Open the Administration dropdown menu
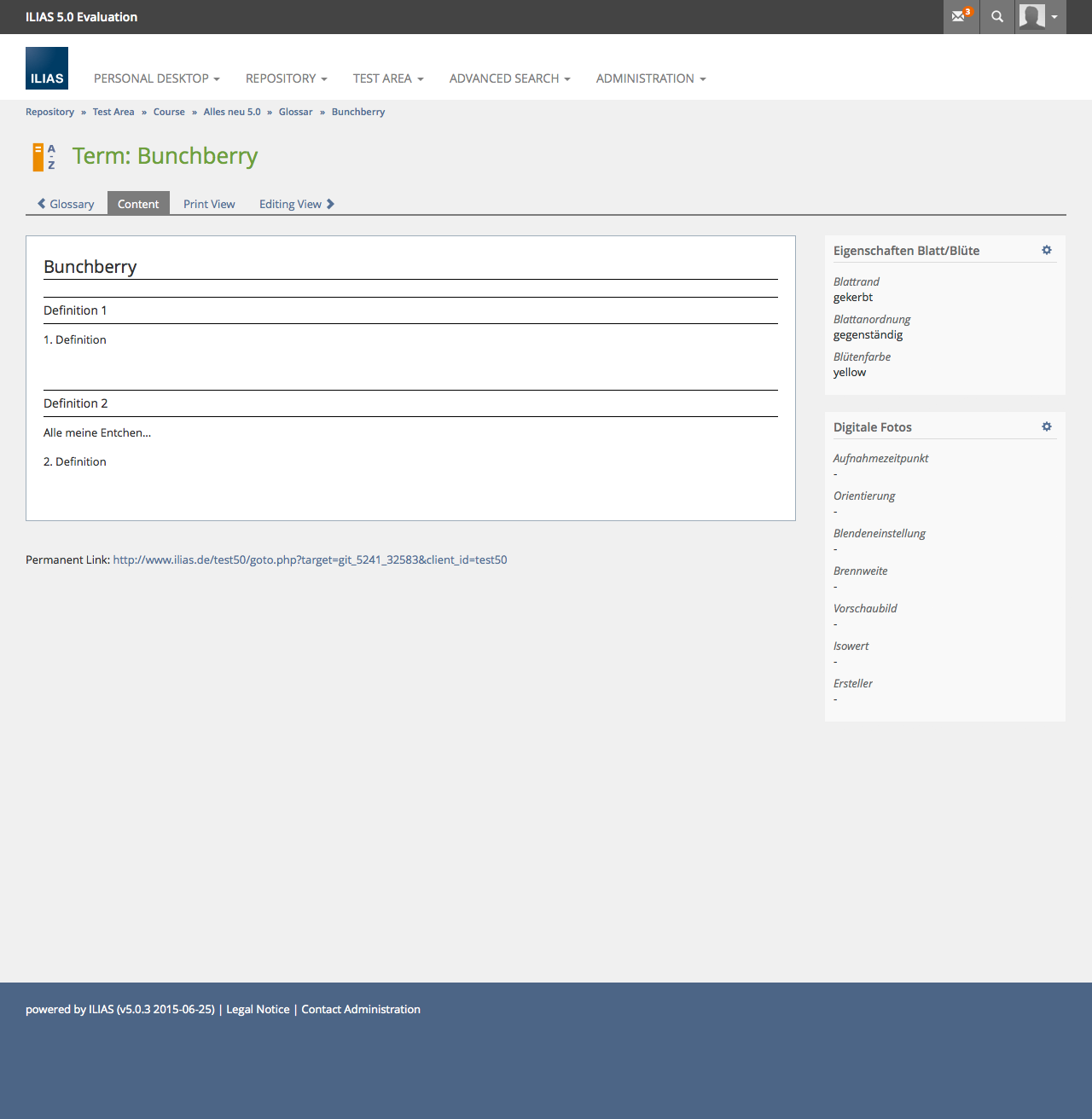The image size is (1092, 1119). [650, 78]
